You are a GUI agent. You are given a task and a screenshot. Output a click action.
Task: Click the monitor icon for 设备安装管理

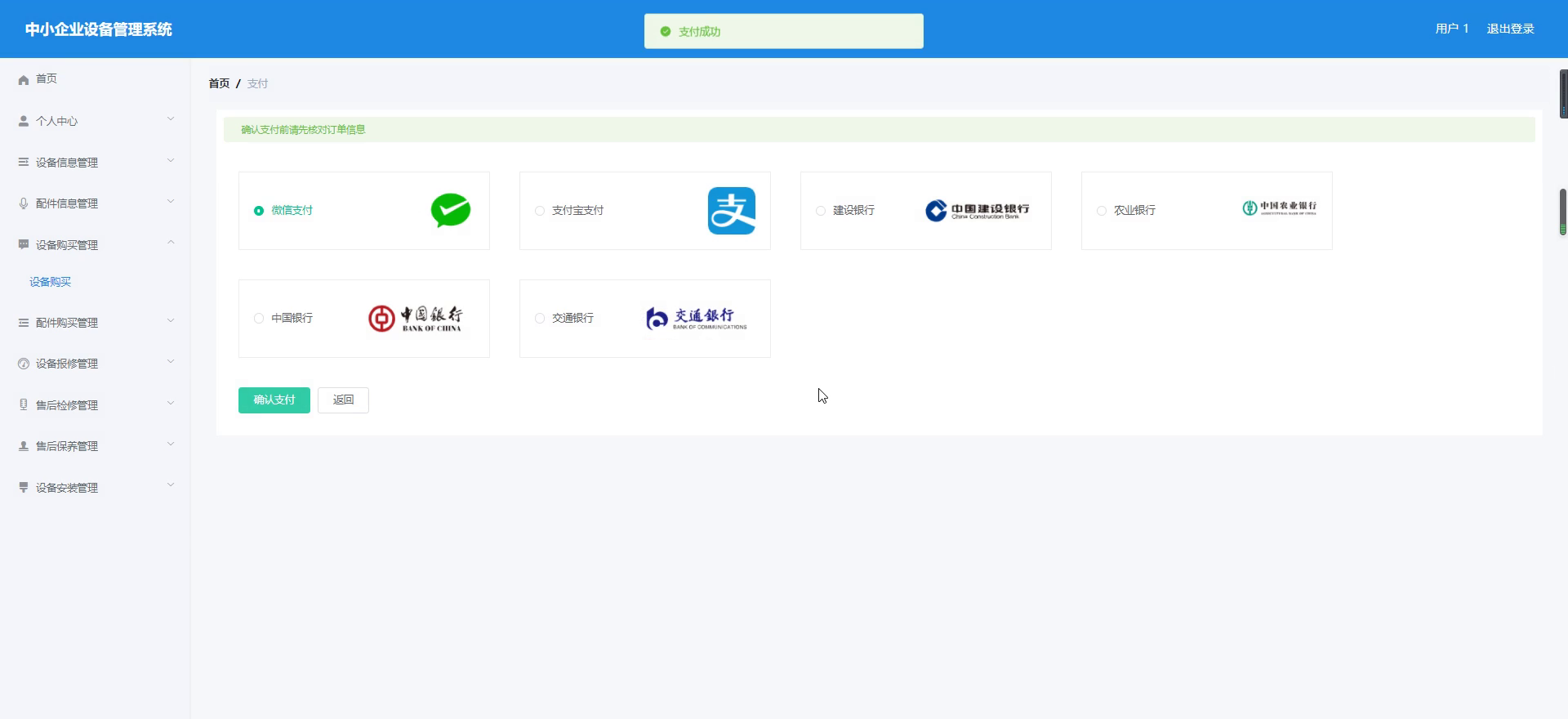[x=24, y=487]
